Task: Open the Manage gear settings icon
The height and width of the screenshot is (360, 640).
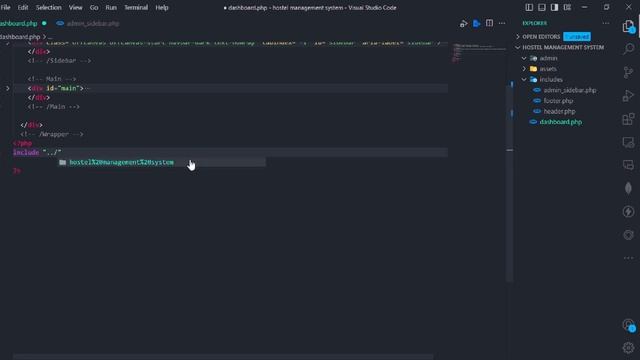Action: click(629, 347)
